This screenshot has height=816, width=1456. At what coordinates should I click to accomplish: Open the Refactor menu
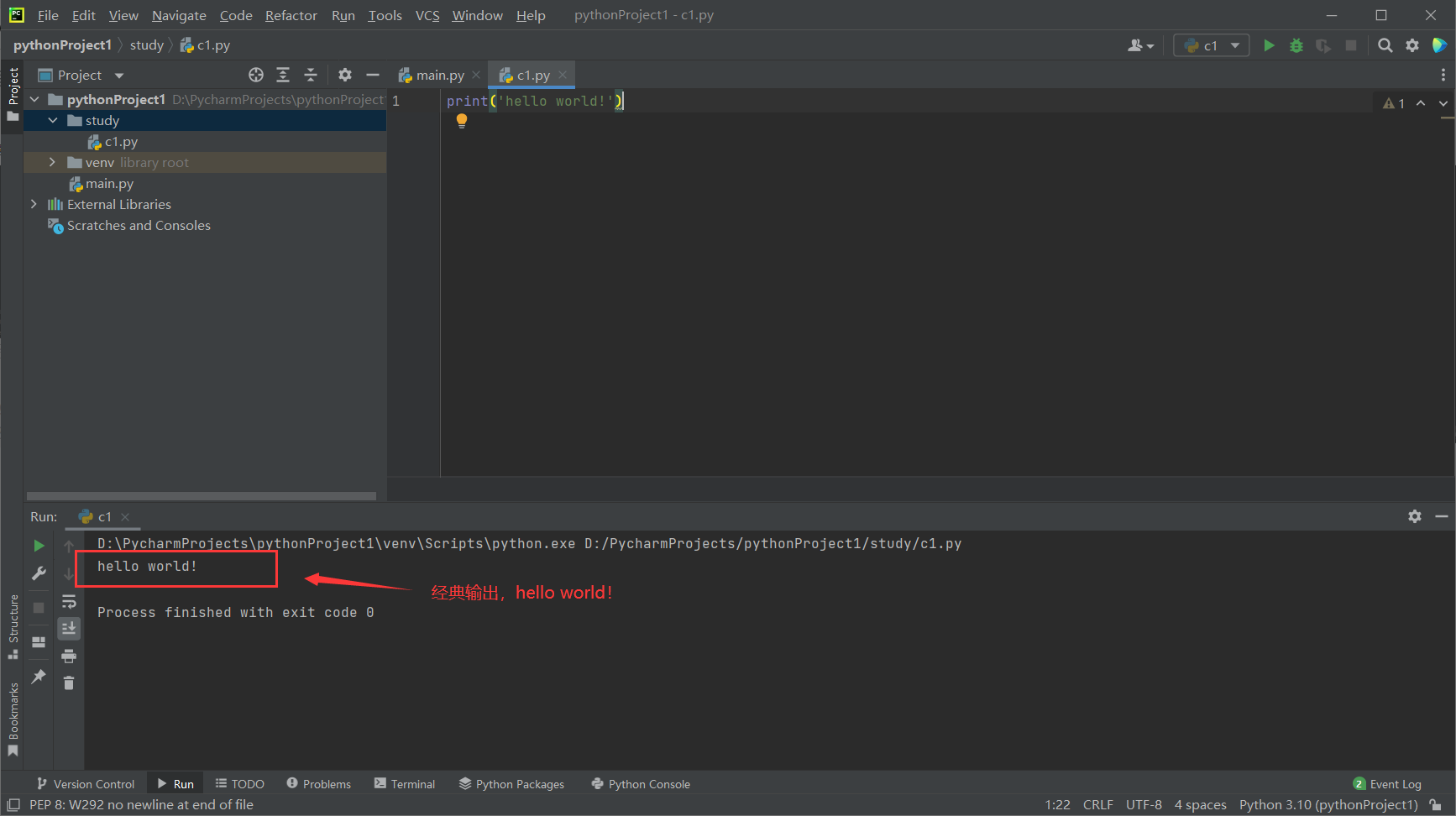(291, 15)
